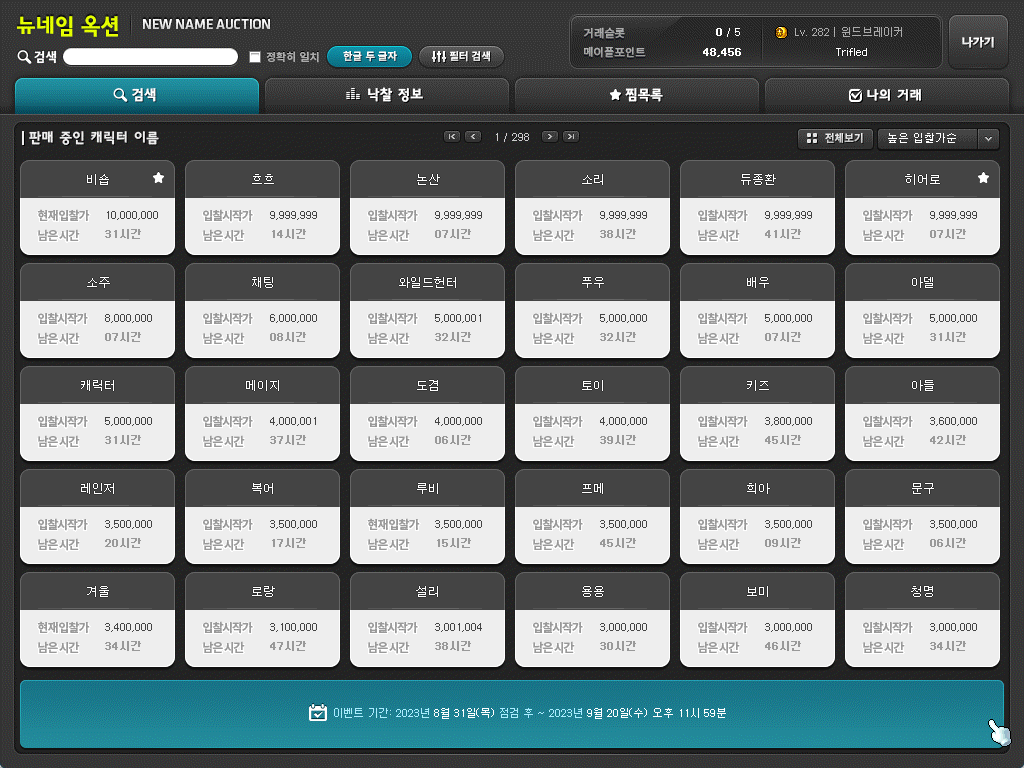Expand sort options with the chevron arrow
The width and height of the screenshot is (1024, 768).
(989, 139)
